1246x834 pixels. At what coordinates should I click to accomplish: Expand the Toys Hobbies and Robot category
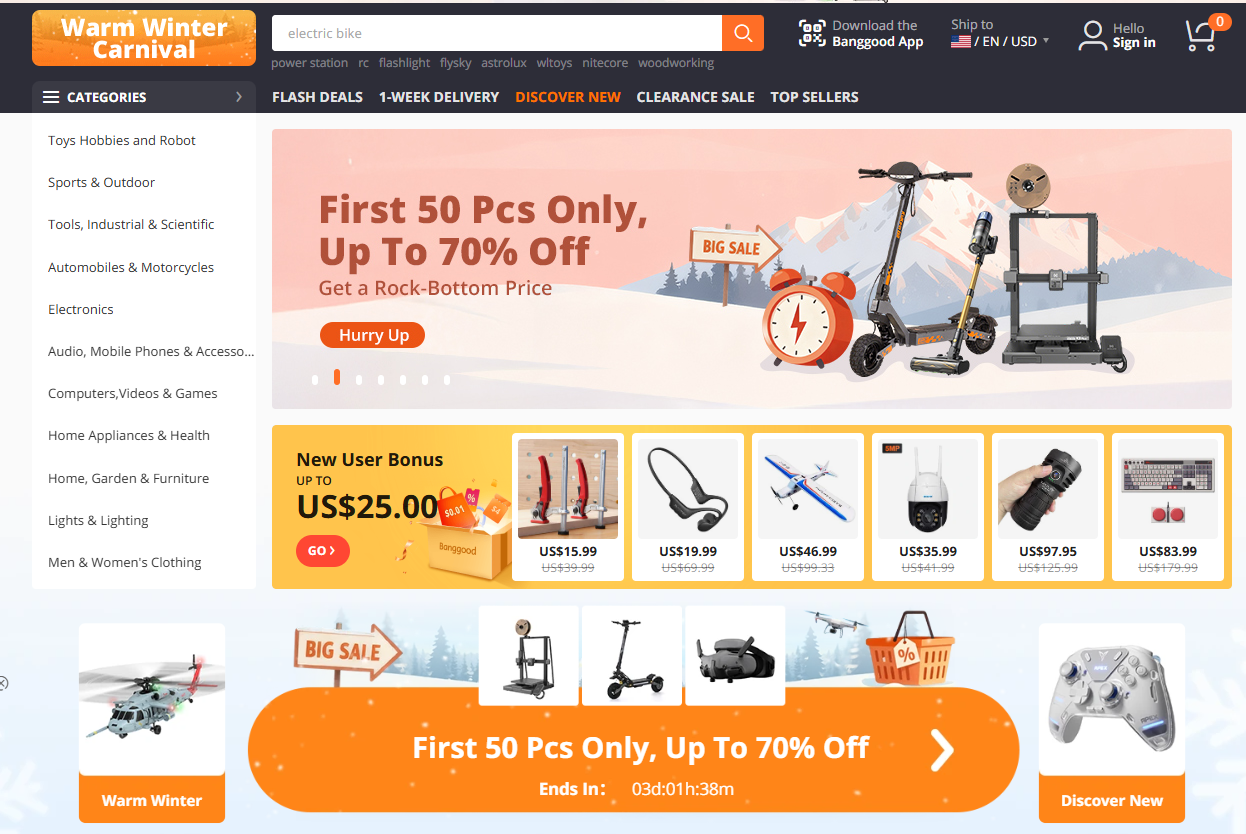tap(122, 140)
